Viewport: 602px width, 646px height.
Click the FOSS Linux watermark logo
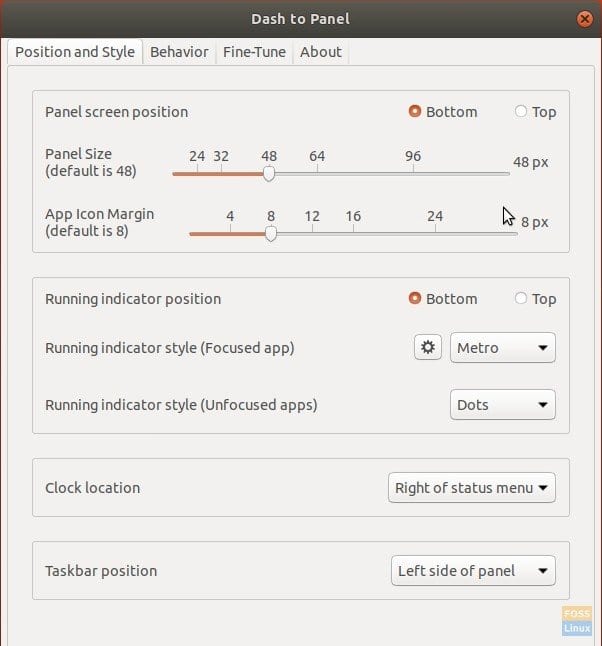(x=577, y=621)
